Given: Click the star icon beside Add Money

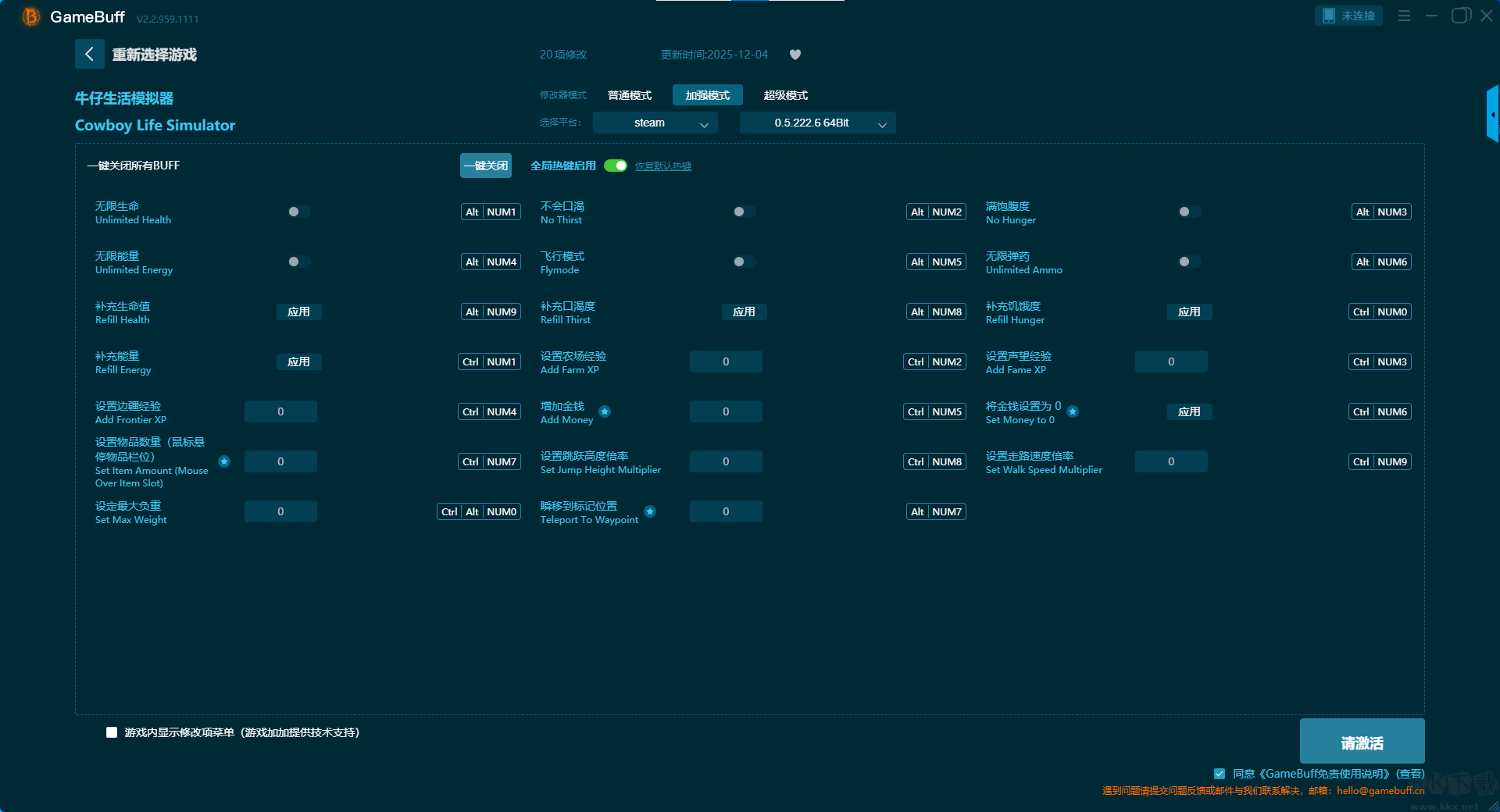Looking at the screenshot, I should point(605,411).
